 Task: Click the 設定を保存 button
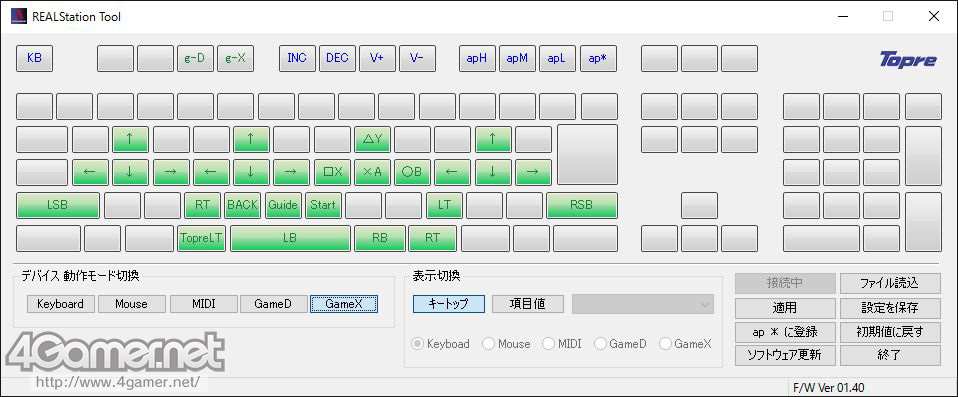tap(890, 308)
